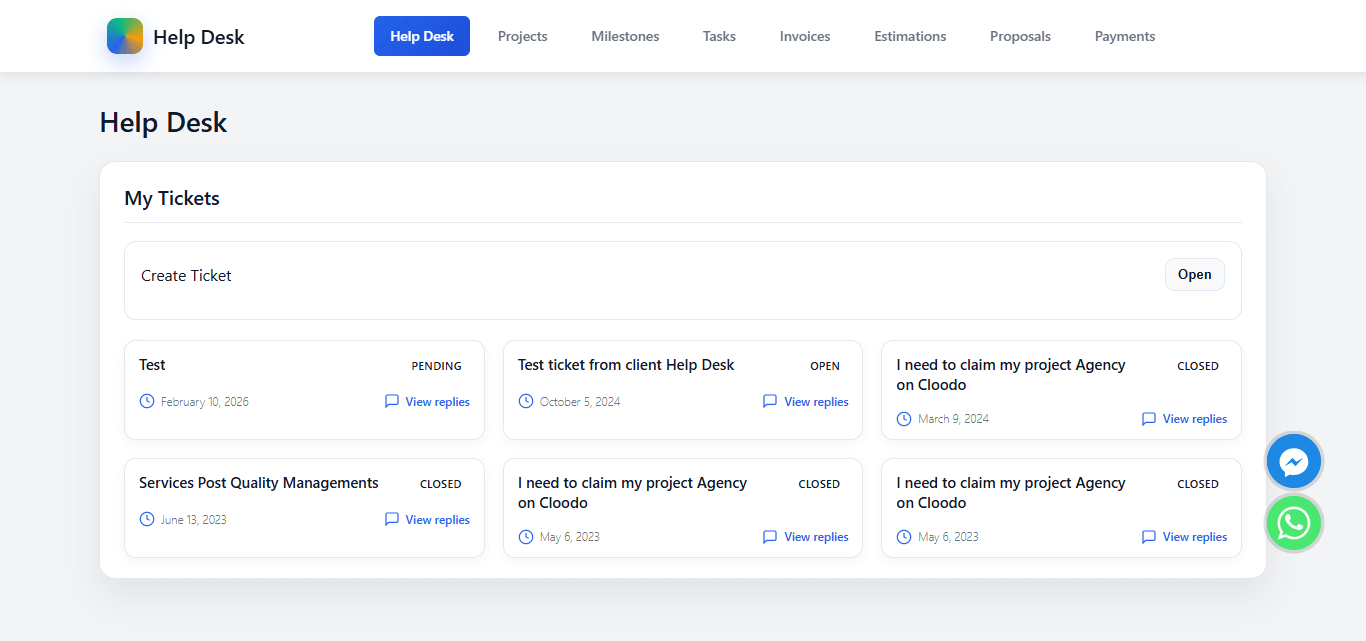Click reply bubble icon on March 9 ticket
1366x641 pixels.
[x=1149, y=419]
